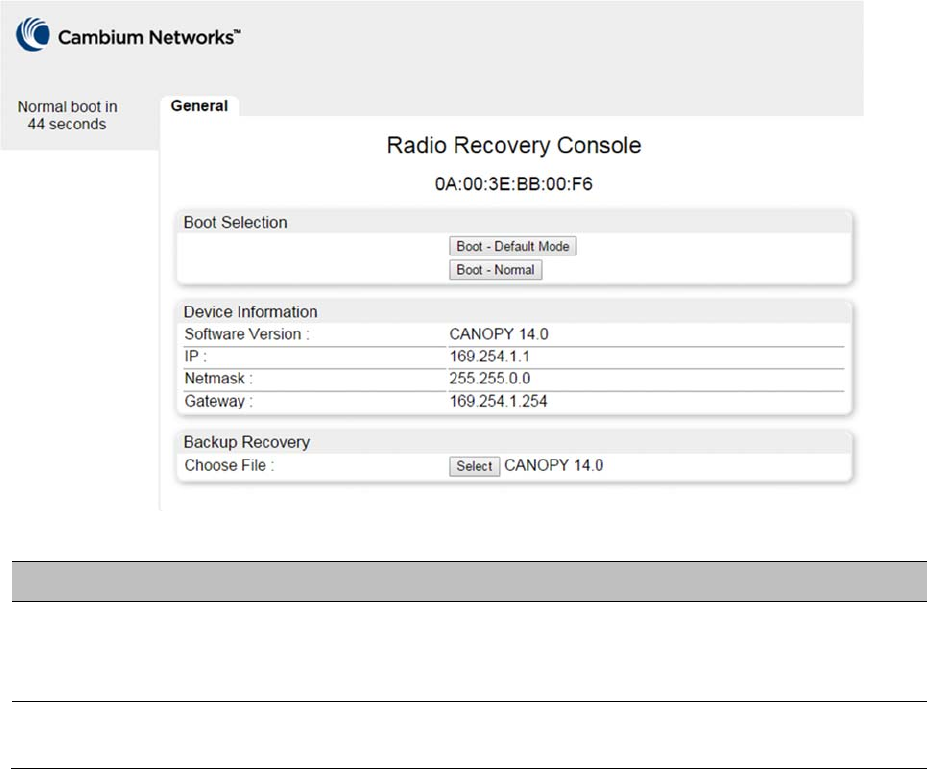This screenshot has width=927, height=769.
Task: Click the Software Version label
Action: tap(247, 334)
